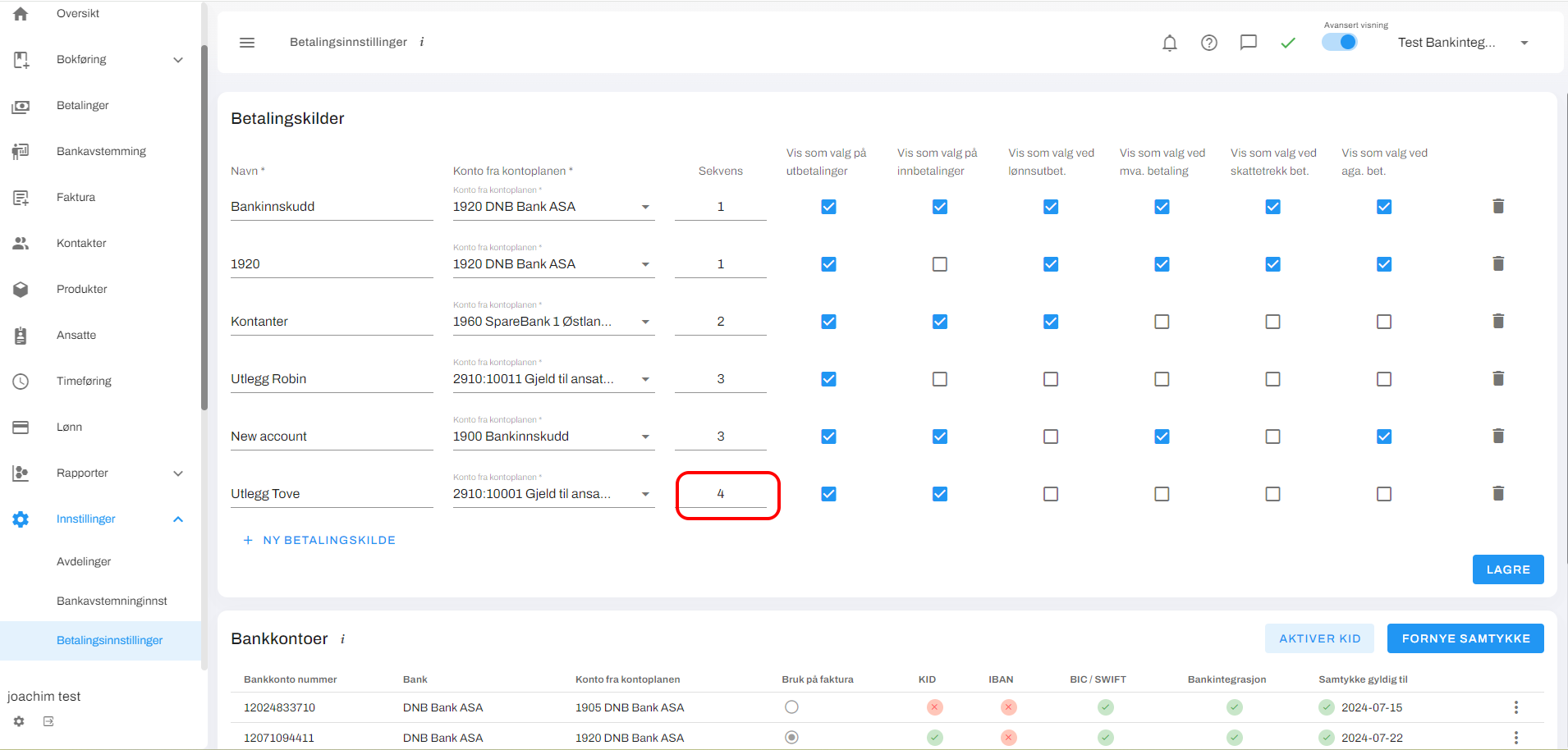Open account dropdown for Utlegg Tove row

554,494
